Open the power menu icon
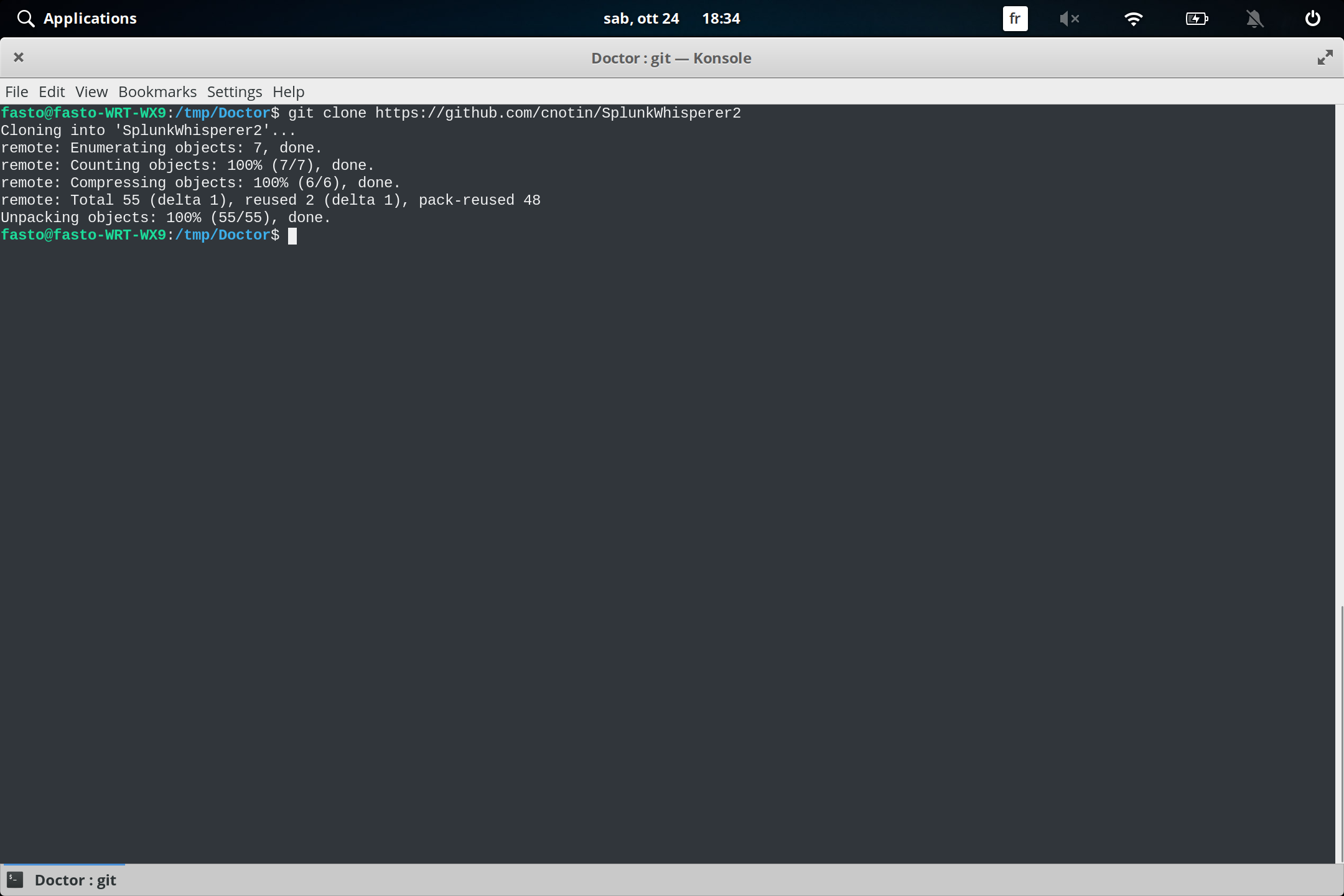The image size is (1344, 896). 1313,18
